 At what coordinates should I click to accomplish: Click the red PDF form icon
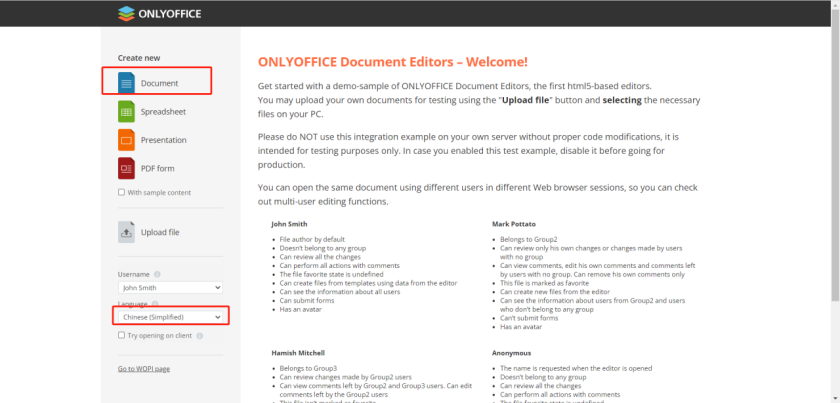[x=126, y=168]
